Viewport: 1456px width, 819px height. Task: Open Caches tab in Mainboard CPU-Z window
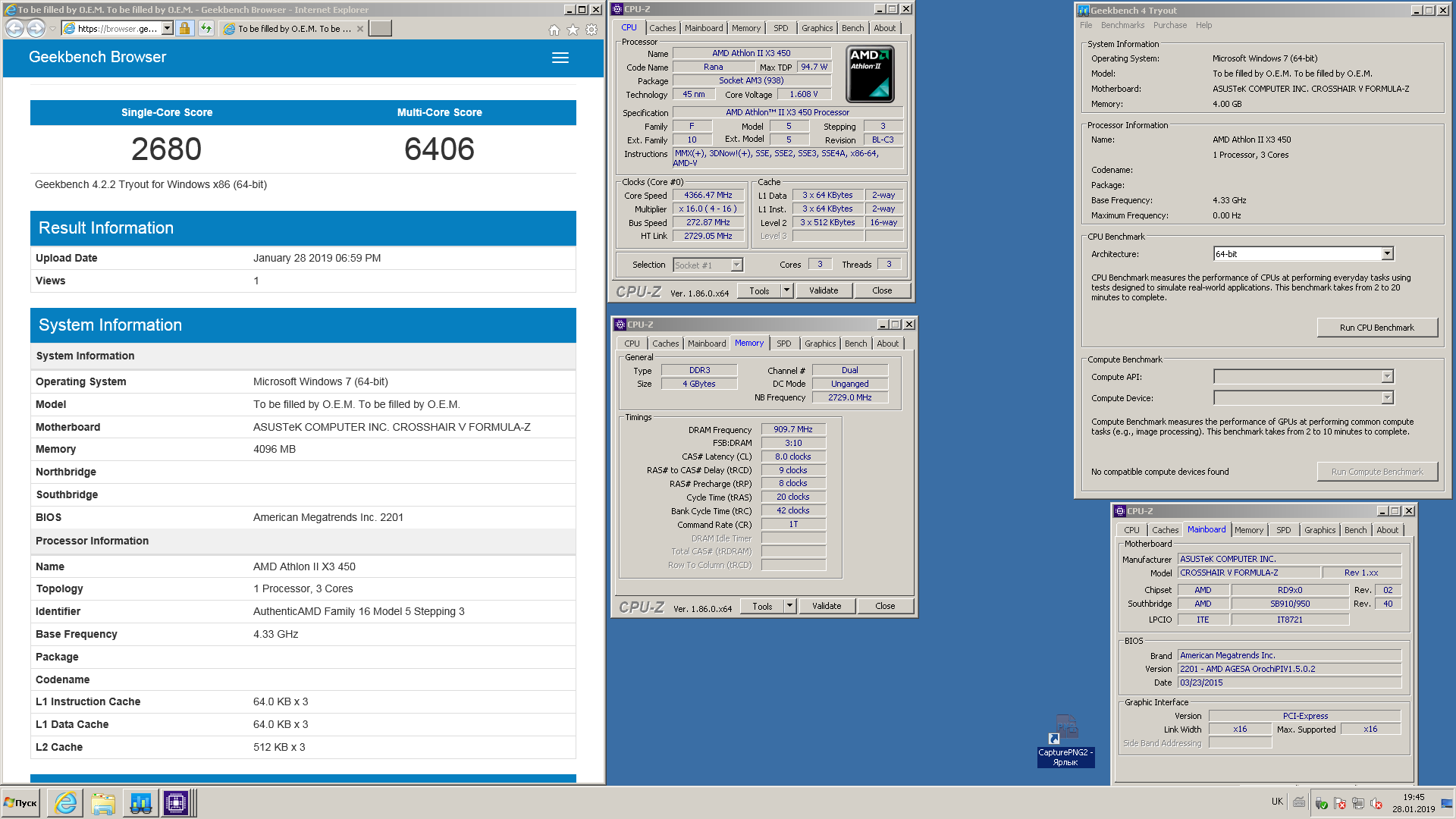pyautogui.click(x=1165, y=530)
